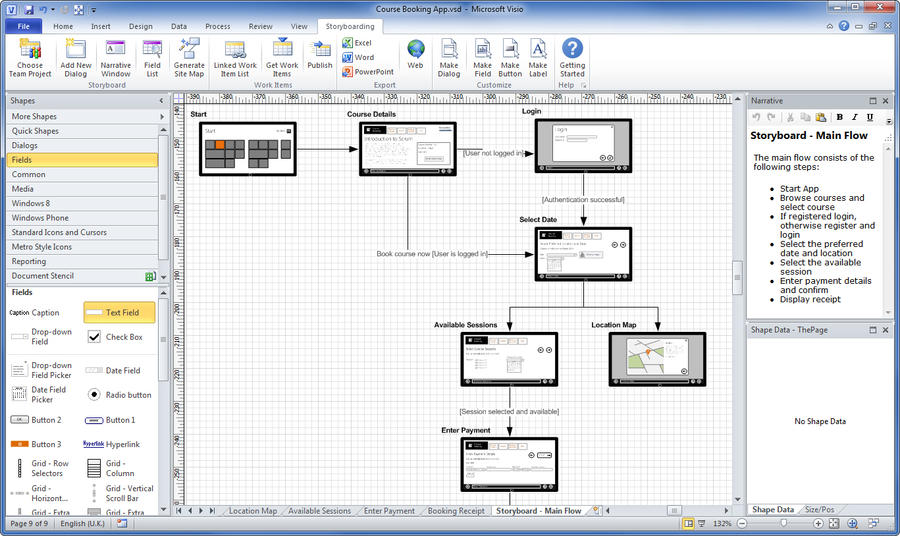Image resolution: width=900 pixels, height=536 pixels.
Task: Select the Login dialog thumbnail
Action: pos(583,146)
